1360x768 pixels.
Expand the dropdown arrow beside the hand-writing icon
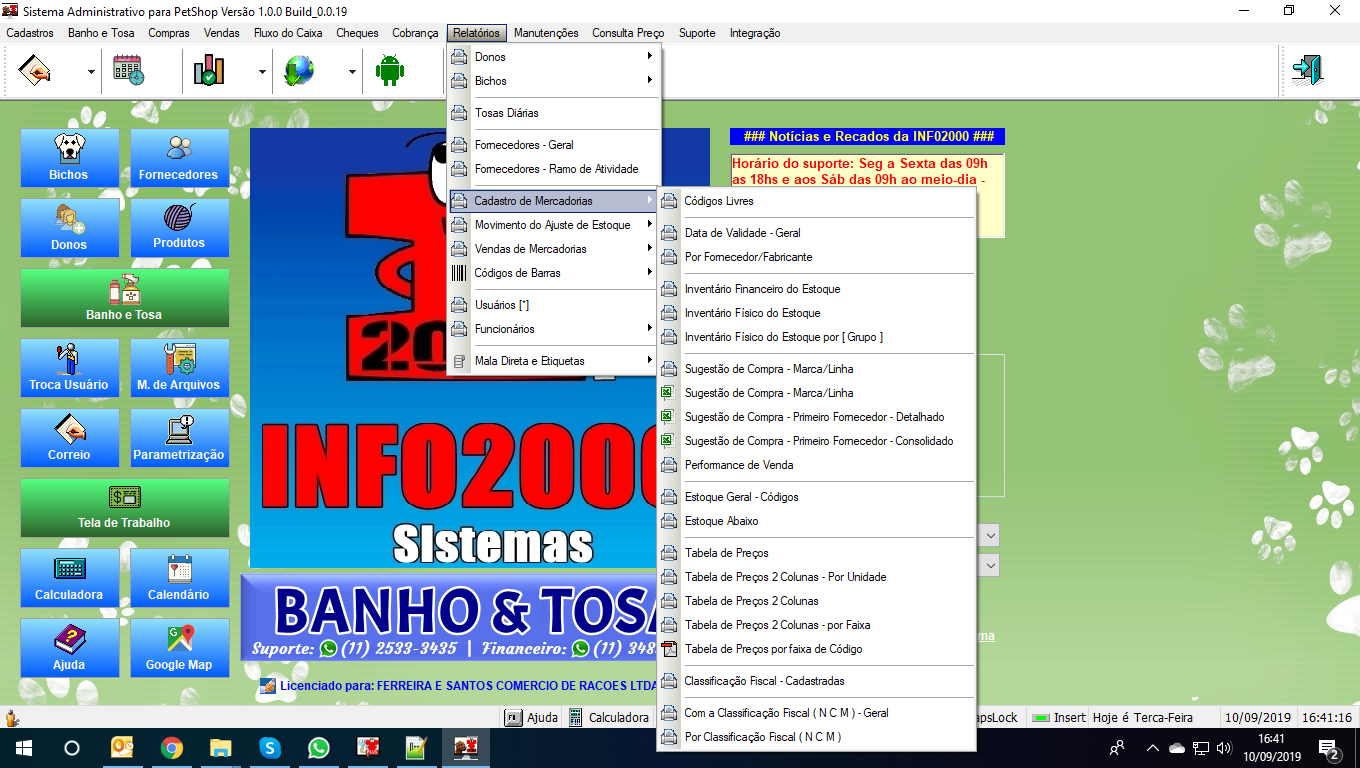coord(91,72)
